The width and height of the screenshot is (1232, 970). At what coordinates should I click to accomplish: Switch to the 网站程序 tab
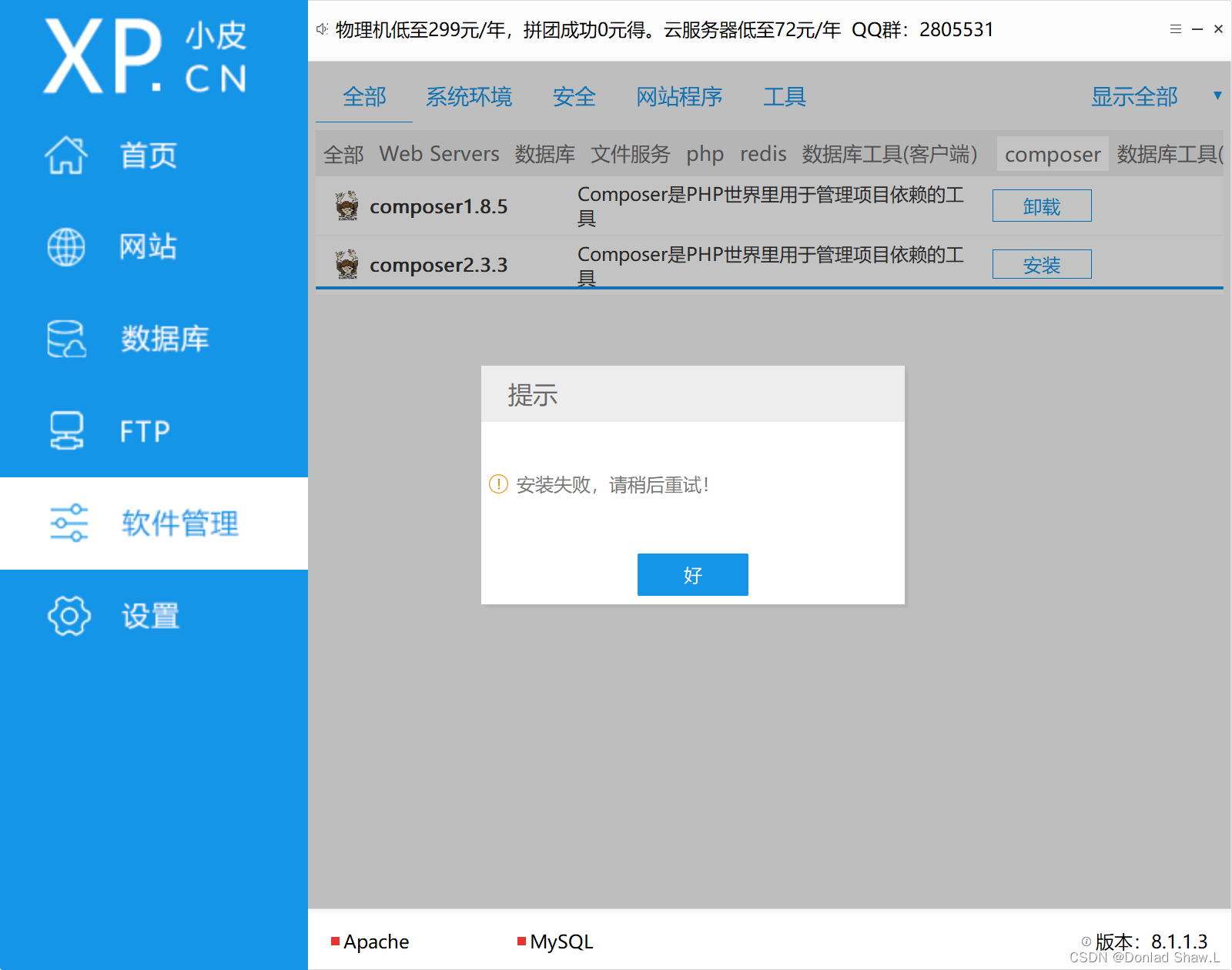coord(679,97)
